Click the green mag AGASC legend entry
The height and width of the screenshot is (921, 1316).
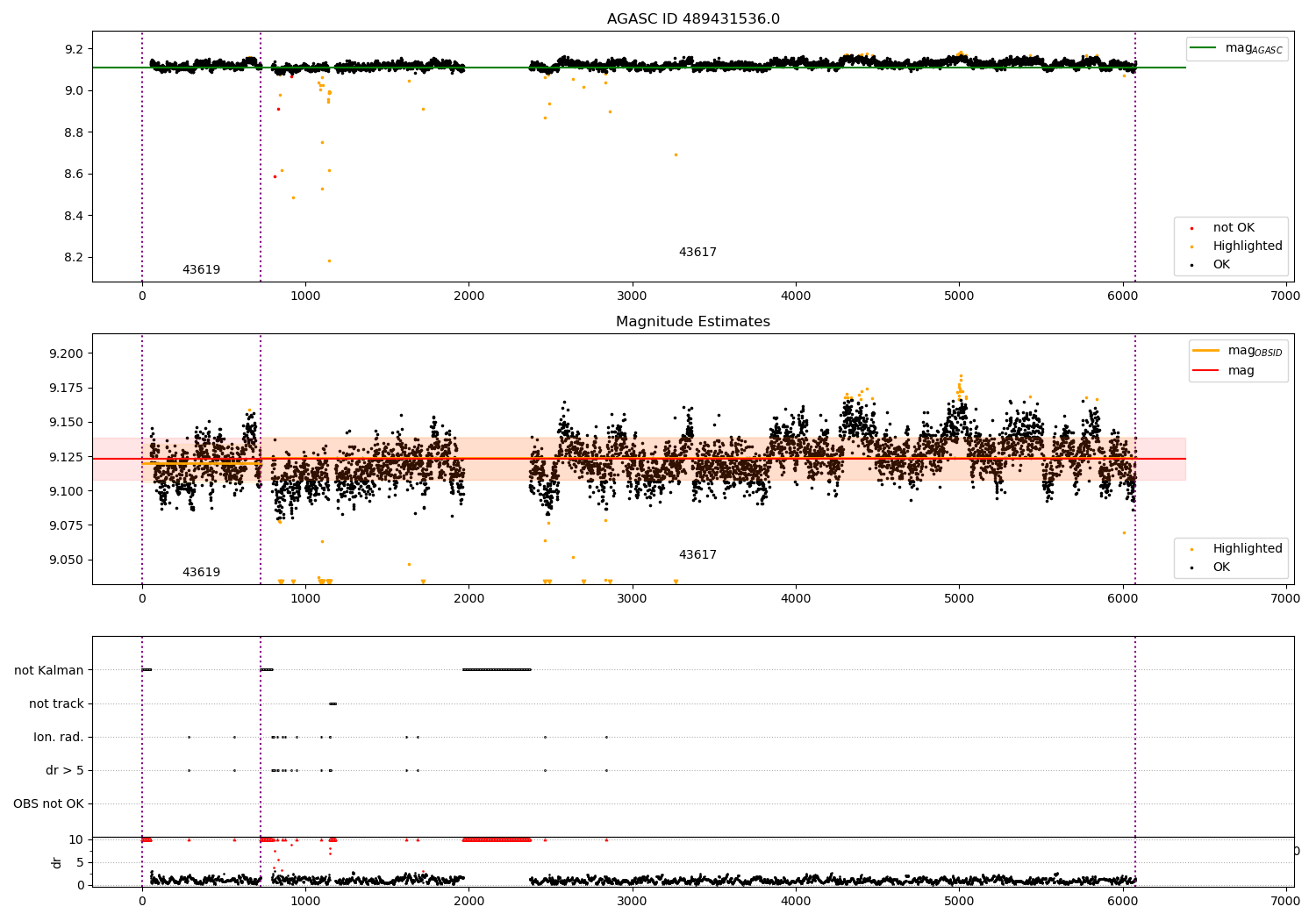1237,49
